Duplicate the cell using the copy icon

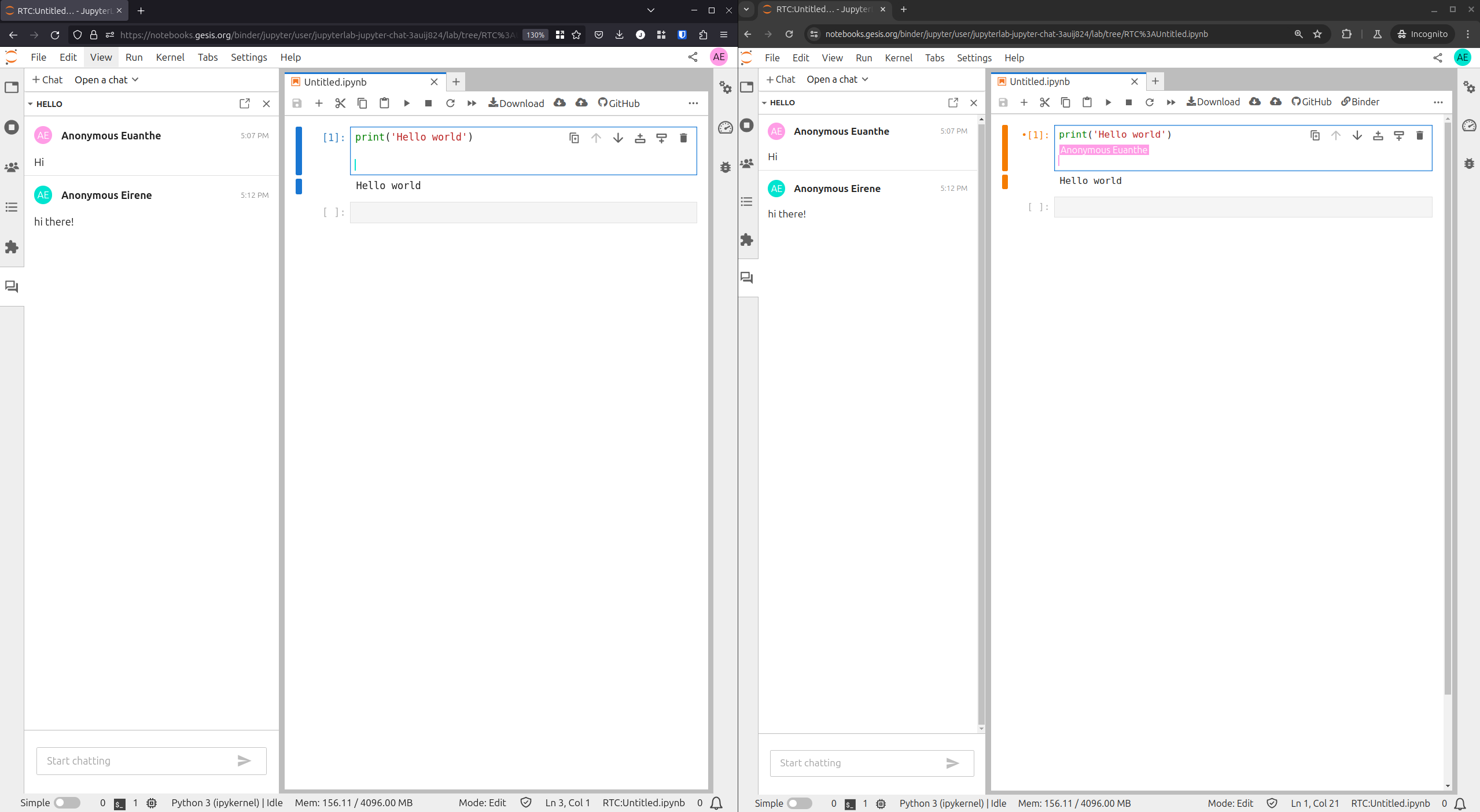573,138
